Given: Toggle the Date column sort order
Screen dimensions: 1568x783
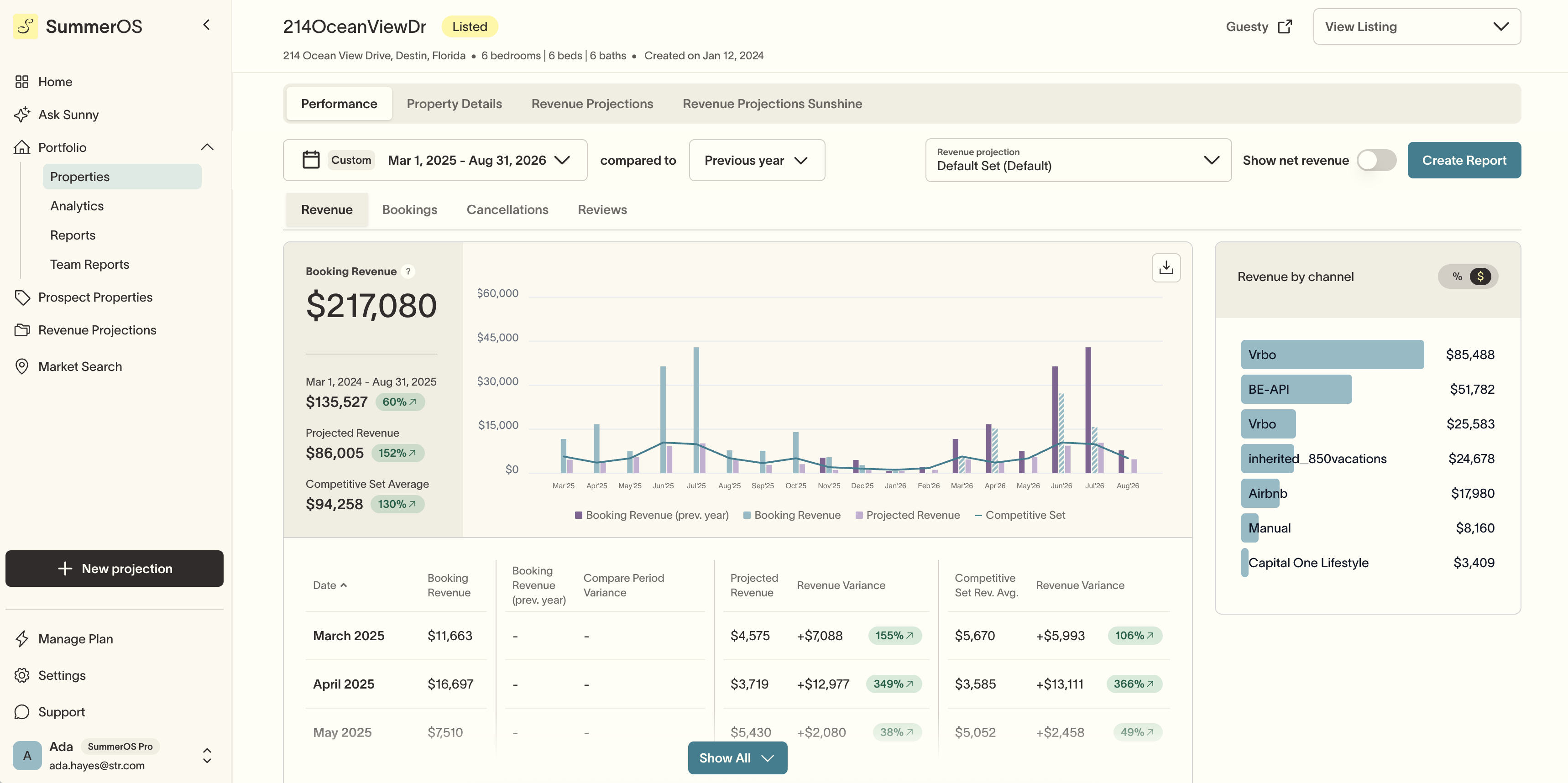Looking at the screenshot, I should (330, 585).
